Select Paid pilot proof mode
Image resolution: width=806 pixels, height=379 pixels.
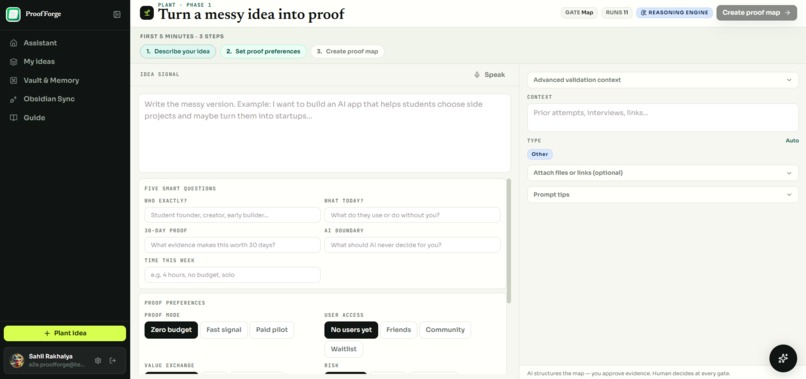(x=272, y=330)
